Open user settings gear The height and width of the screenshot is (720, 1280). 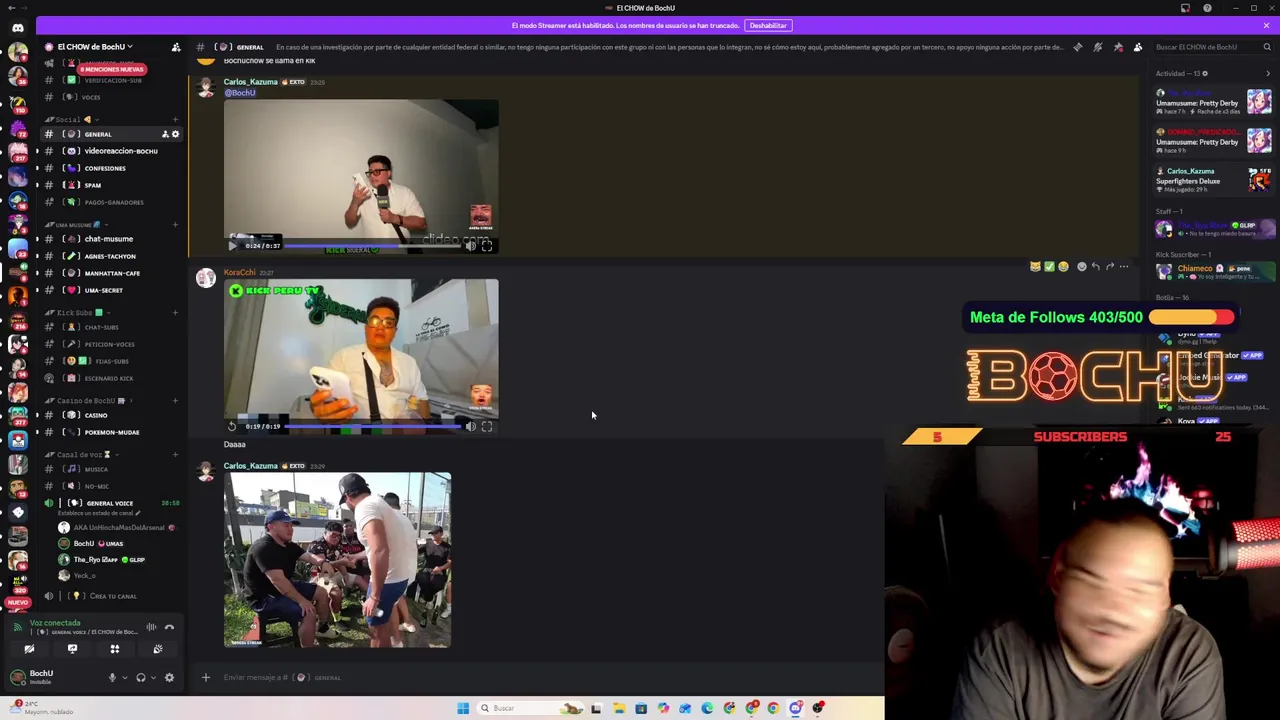point(169,678)
